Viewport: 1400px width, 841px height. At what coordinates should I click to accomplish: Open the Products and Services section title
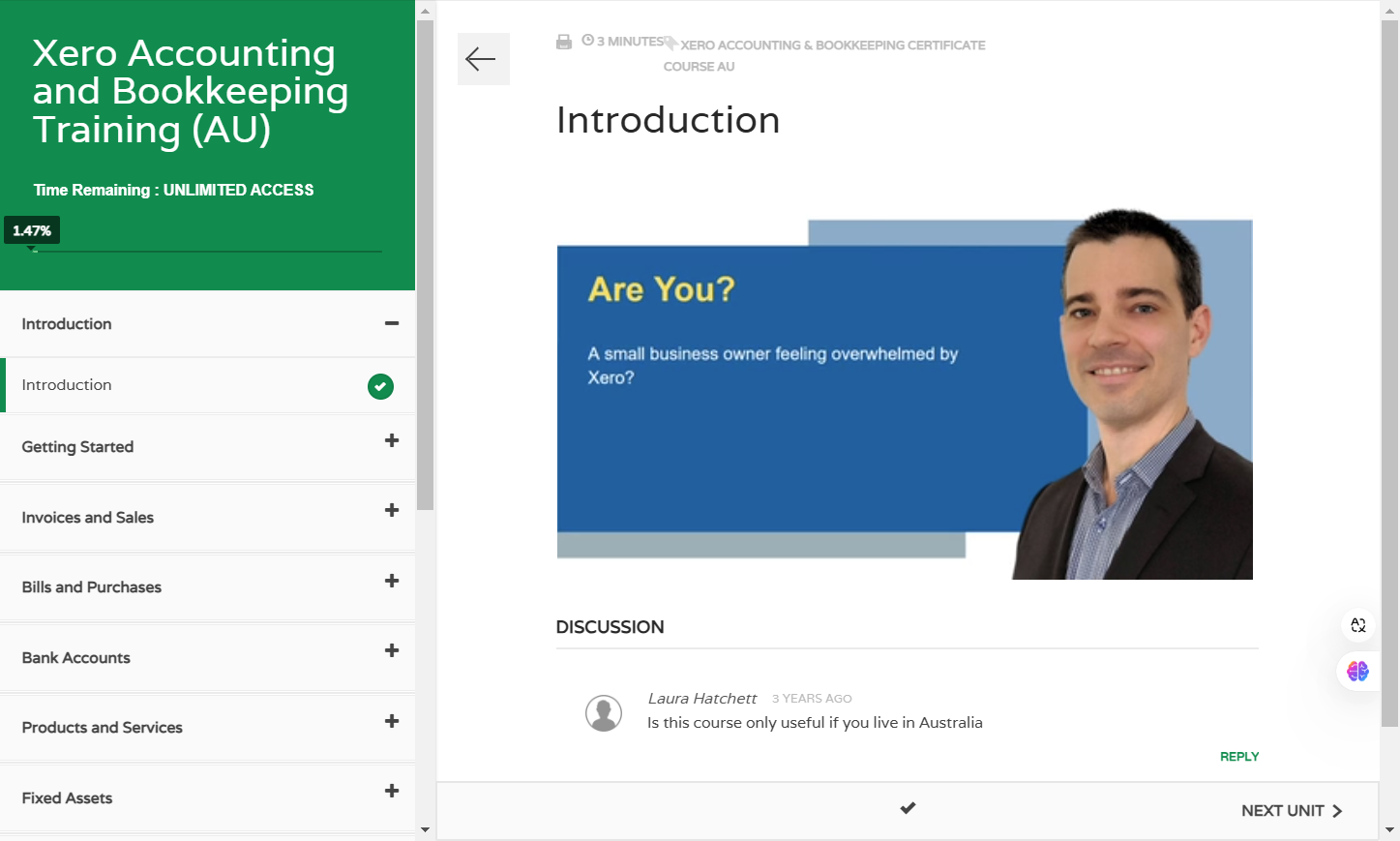[103, 728]
